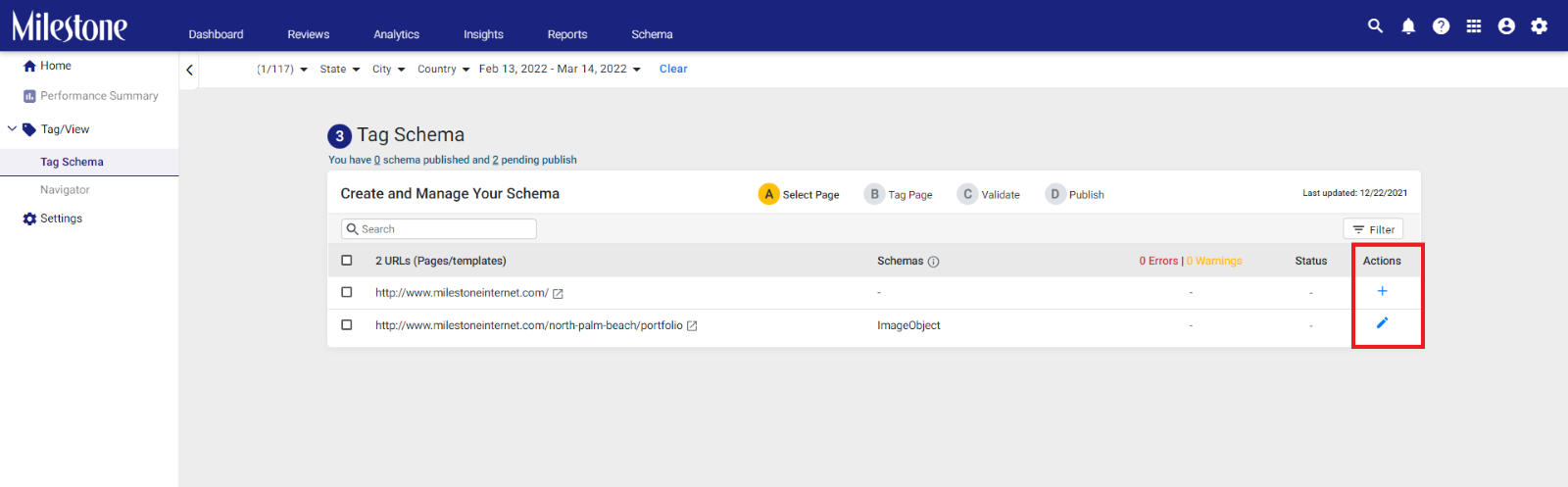Open portfolio URL external link icon
Screen dimensions: 1568x487
point(692,326)
